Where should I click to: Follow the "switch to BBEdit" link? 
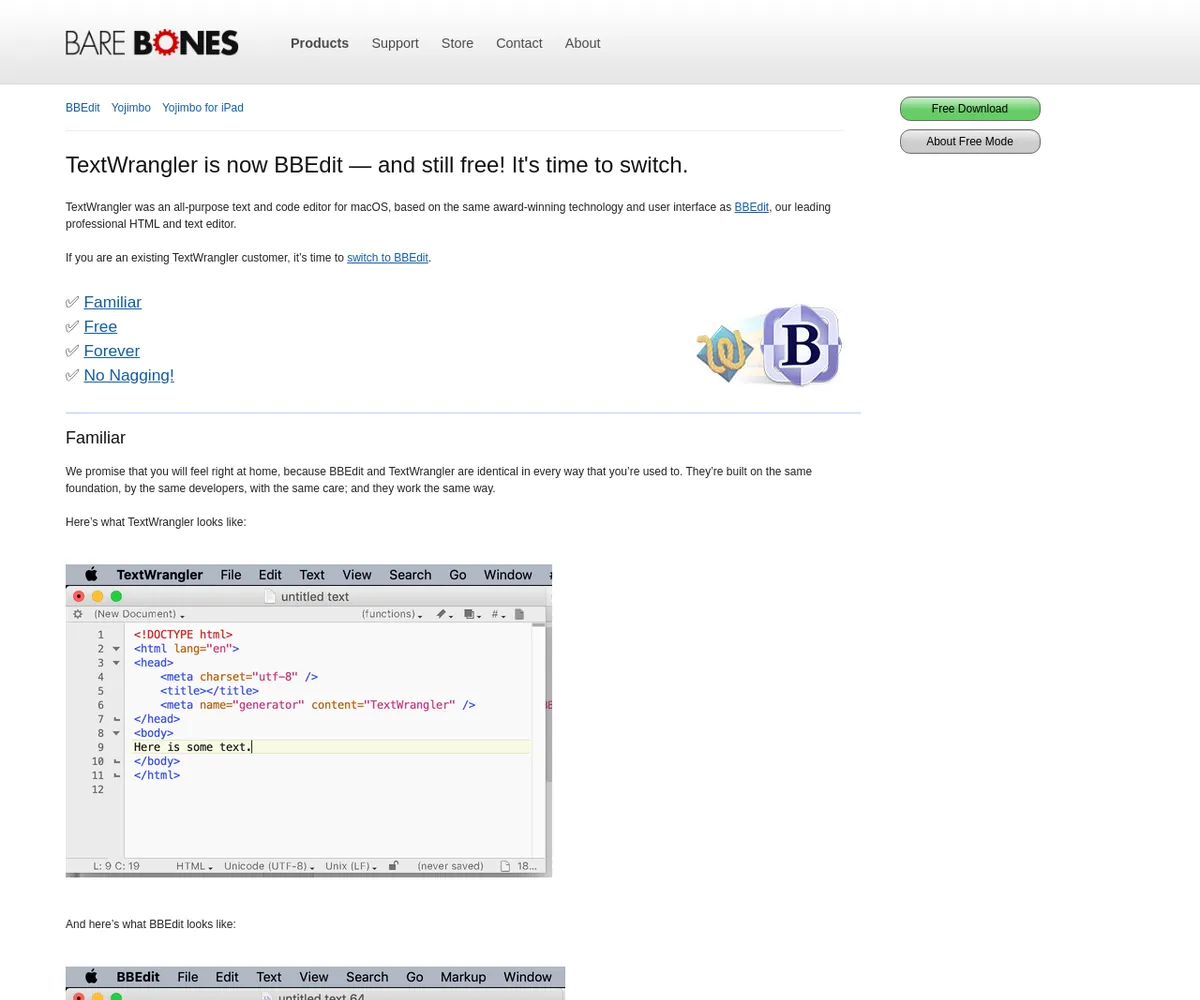pyautogui.click(x=387, y=258)
